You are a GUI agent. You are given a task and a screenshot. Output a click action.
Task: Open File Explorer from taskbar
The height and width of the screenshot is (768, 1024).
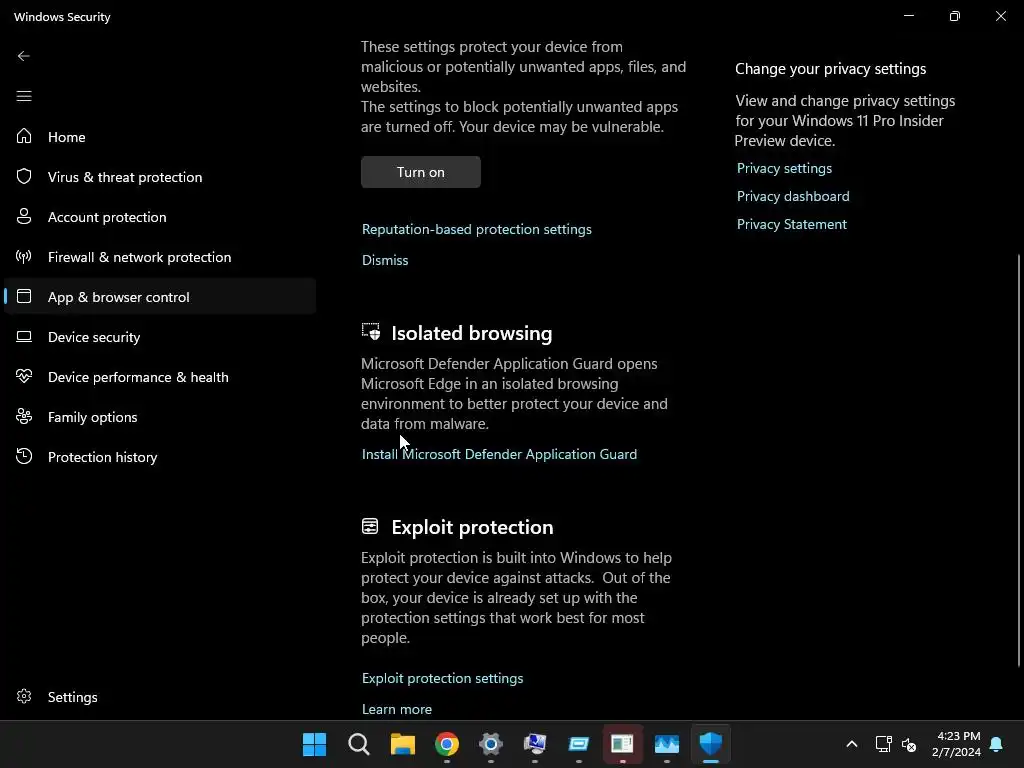point(403,744)
